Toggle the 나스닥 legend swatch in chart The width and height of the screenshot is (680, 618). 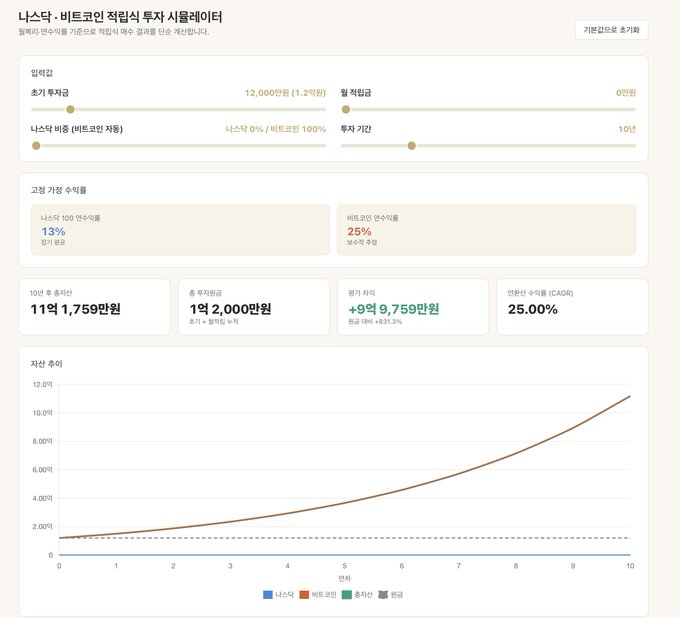pyautogui.click(x=268, y=595)
